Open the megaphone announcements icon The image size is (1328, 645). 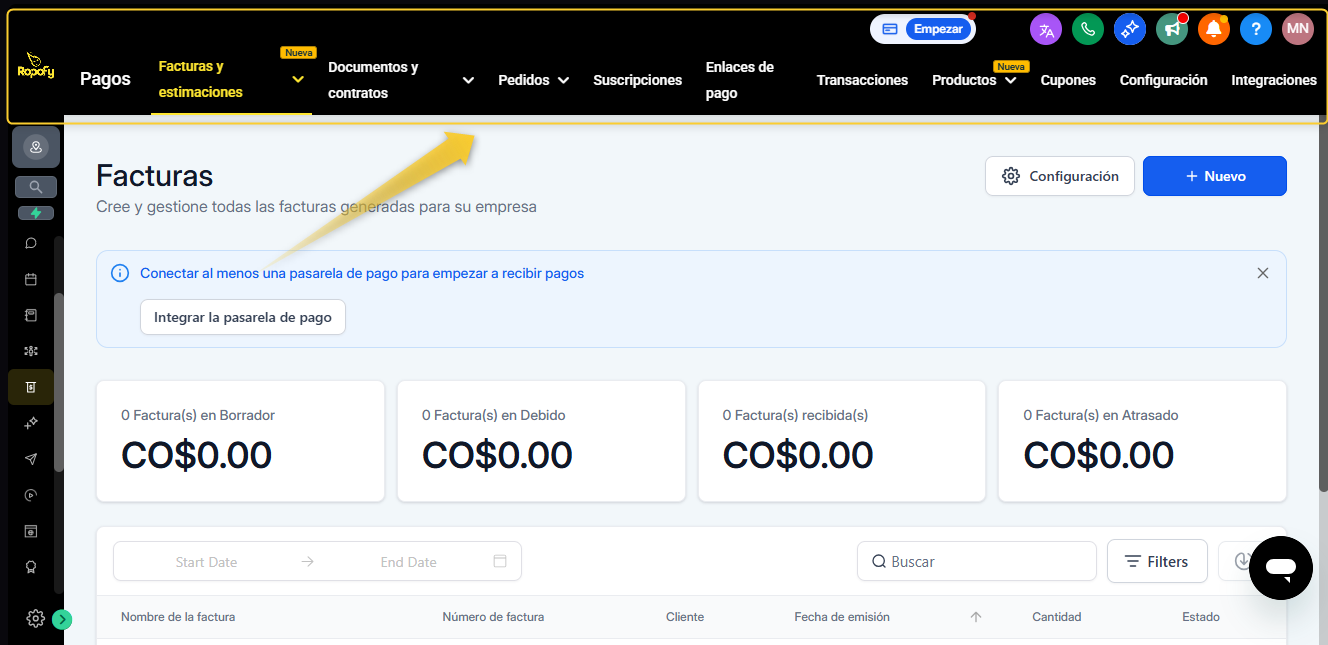pos(1172,29)
